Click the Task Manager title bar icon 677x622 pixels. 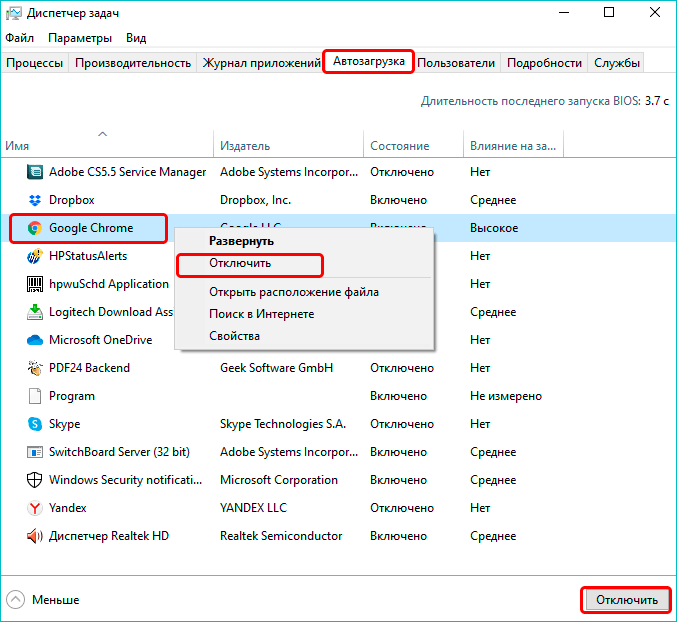(13, 13)
